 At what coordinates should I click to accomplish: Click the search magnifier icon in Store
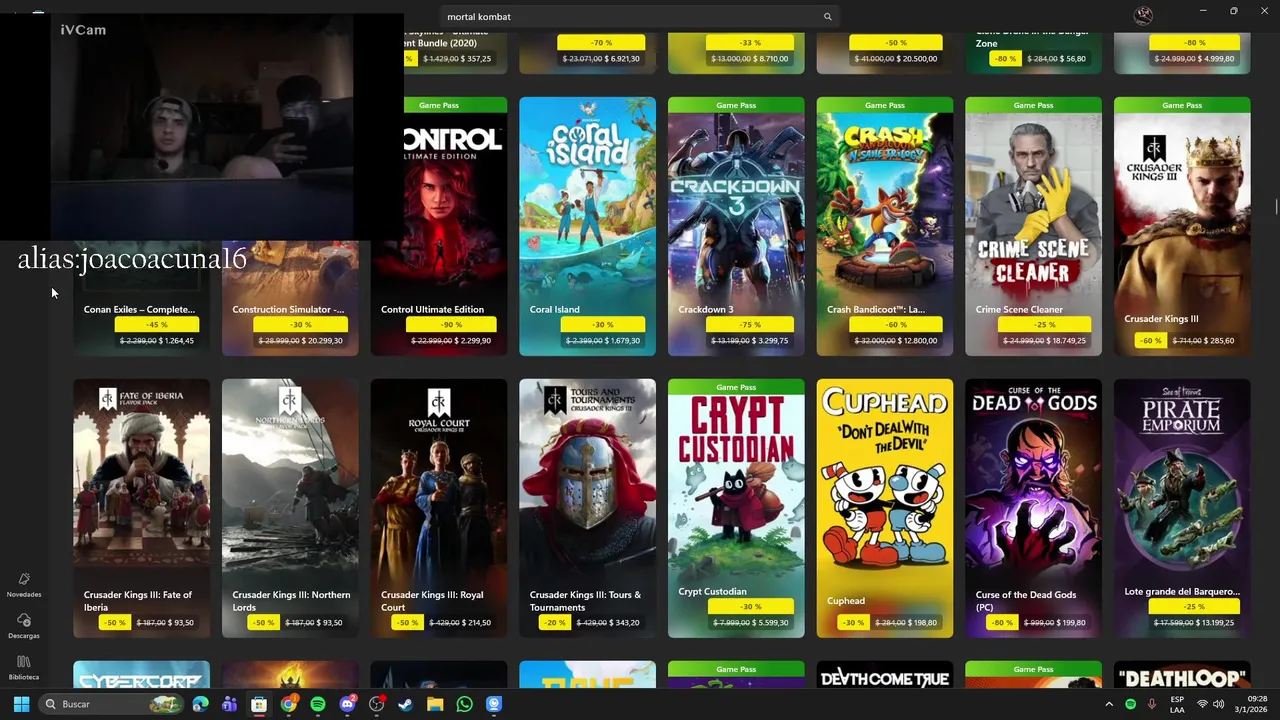(x=827, y=17)
